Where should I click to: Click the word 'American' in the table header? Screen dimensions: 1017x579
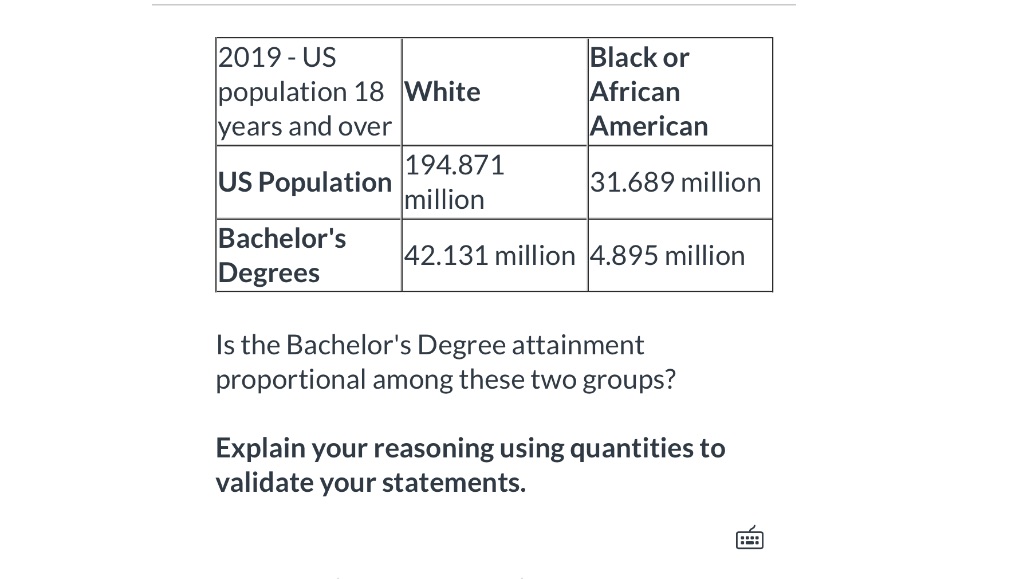click(x=649, y=126)
